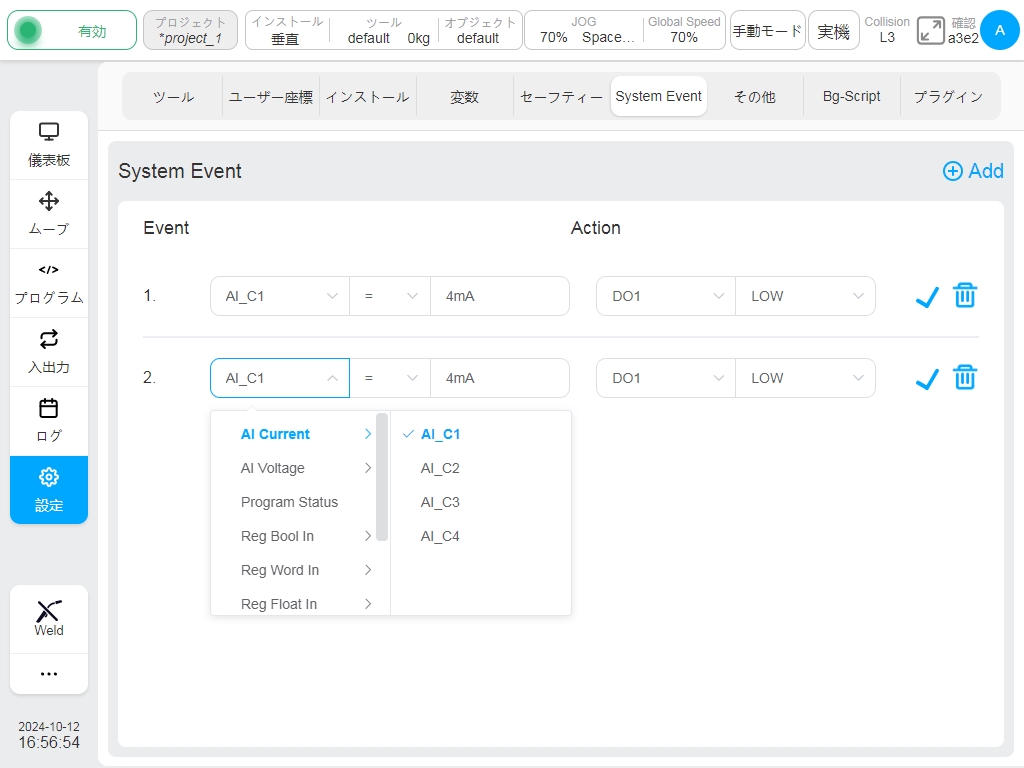1024x768 pixels.
Task: Delete event row 2 with trash icon
Action: point(965,377)
